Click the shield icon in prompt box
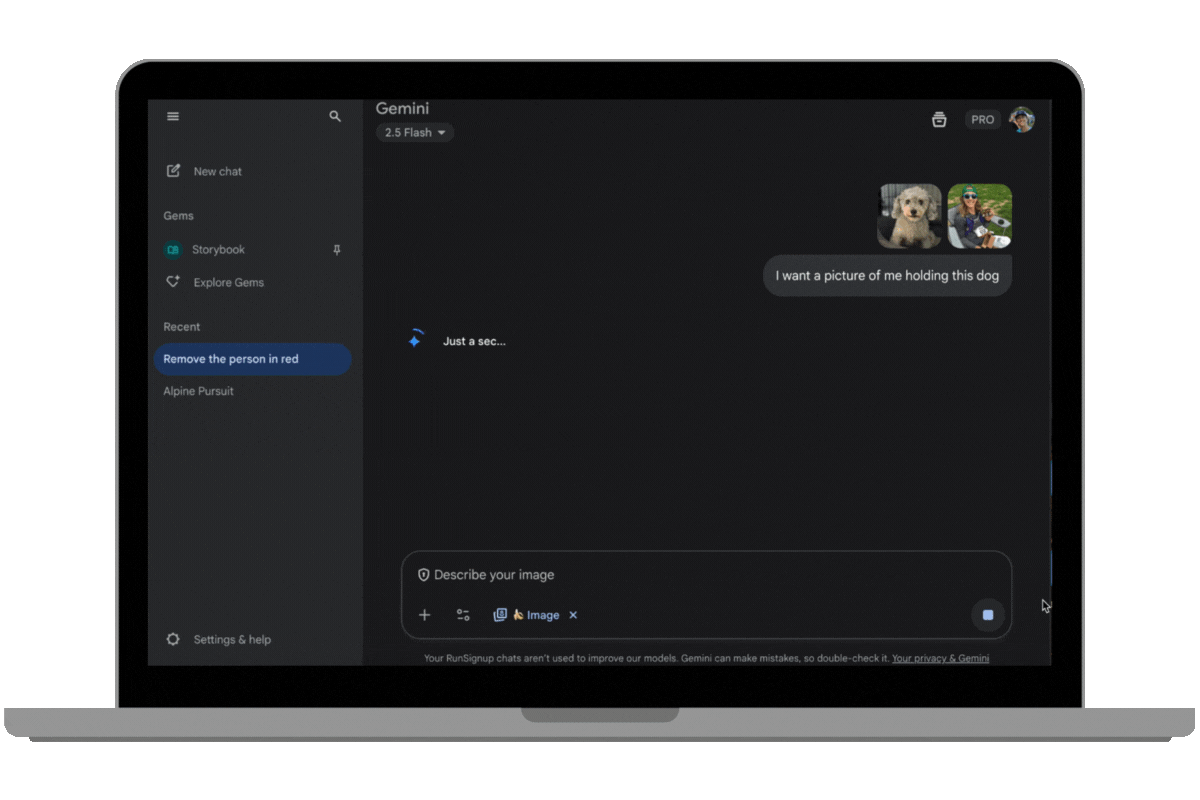The image size is (1200, 800). click(x=423, y=575)
